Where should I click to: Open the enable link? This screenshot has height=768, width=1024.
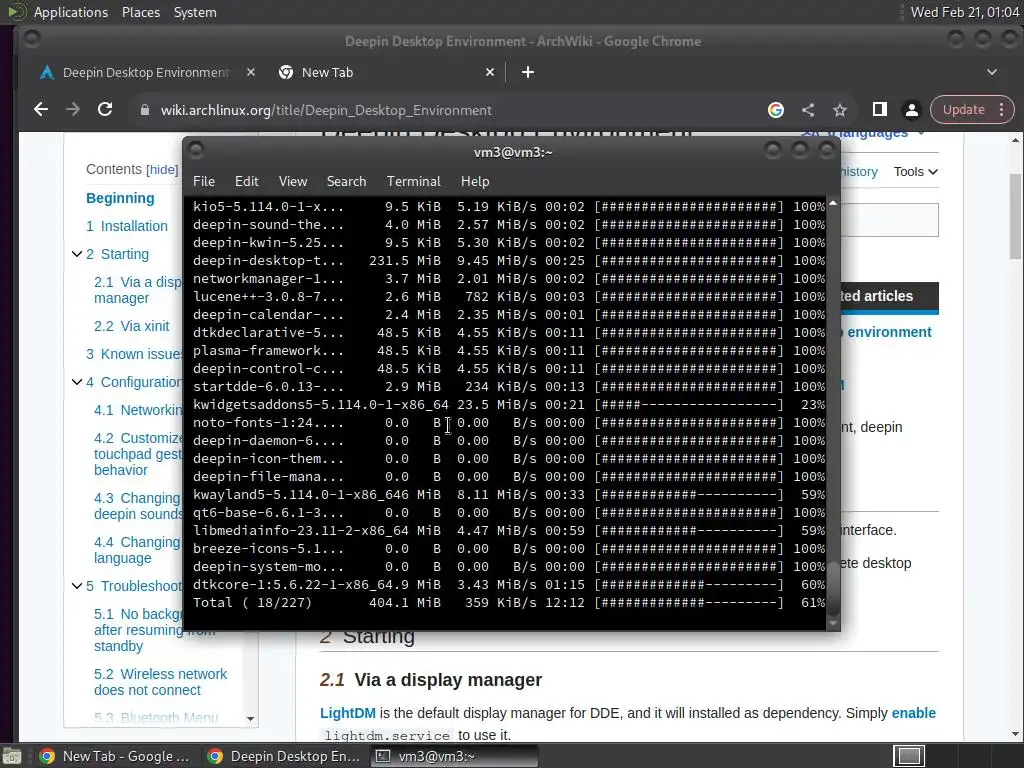tap(914, 713)
